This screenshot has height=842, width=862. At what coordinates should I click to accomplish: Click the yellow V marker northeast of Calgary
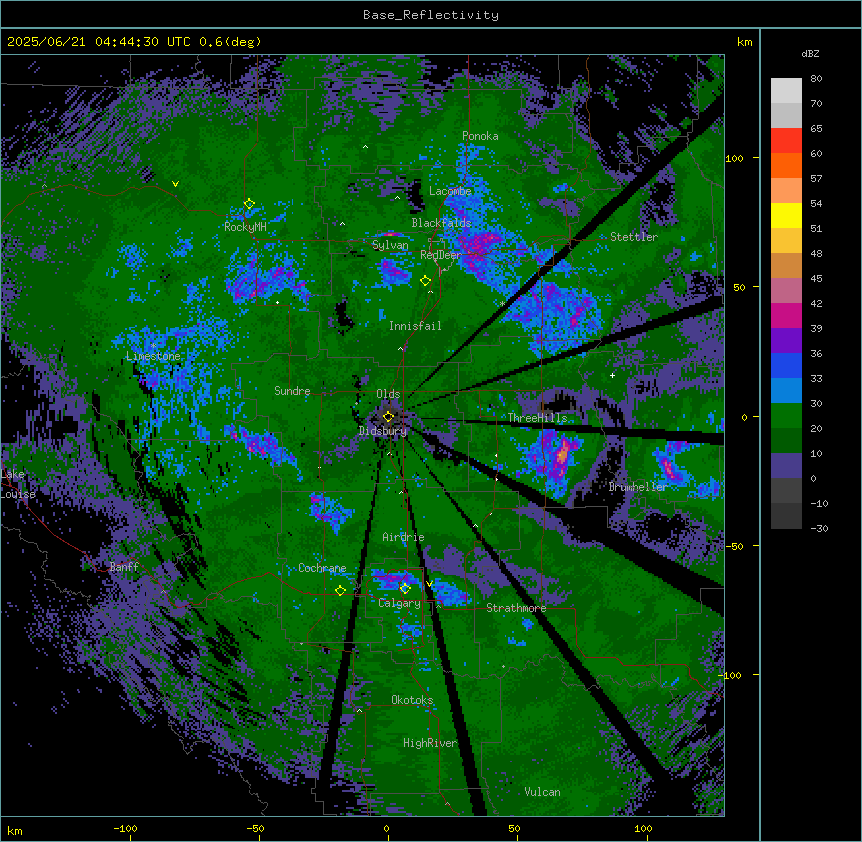tap(430, 584)
